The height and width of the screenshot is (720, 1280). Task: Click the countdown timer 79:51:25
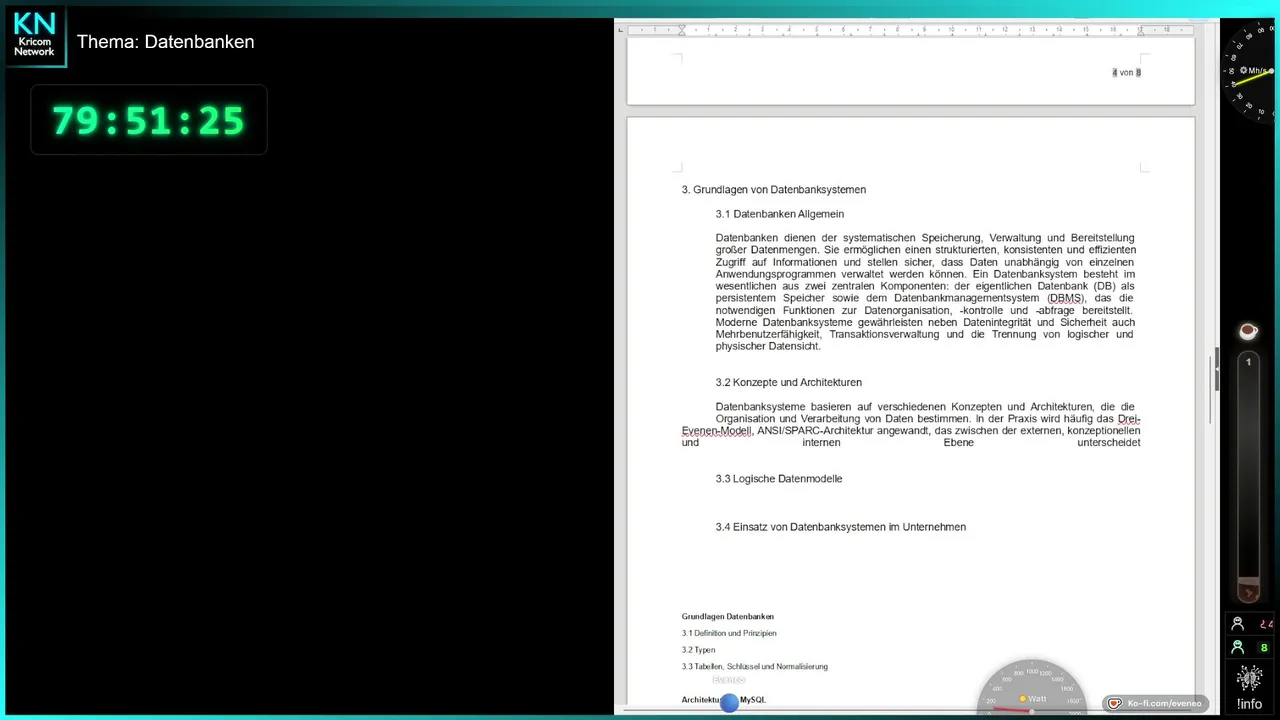point(148,120)
